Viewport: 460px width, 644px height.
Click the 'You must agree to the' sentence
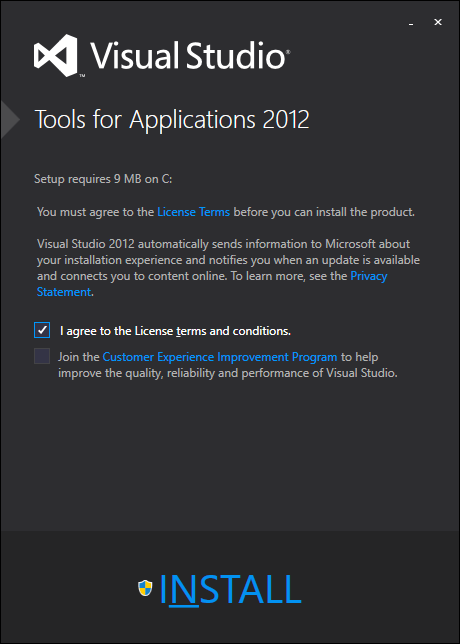tap(226, 212)
